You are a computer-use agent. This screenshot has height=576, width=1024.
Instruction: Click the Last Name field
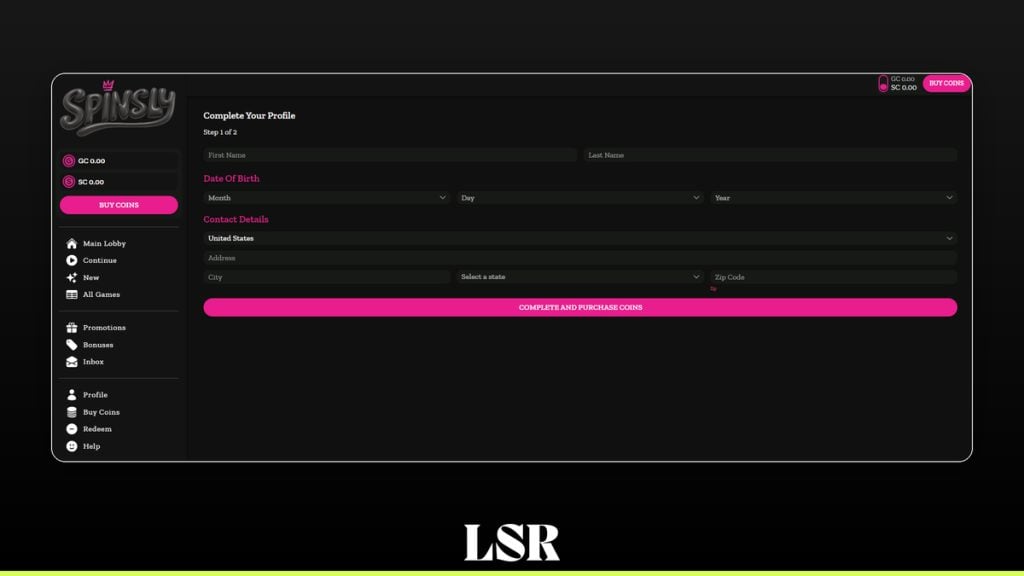tap(771, 155)
